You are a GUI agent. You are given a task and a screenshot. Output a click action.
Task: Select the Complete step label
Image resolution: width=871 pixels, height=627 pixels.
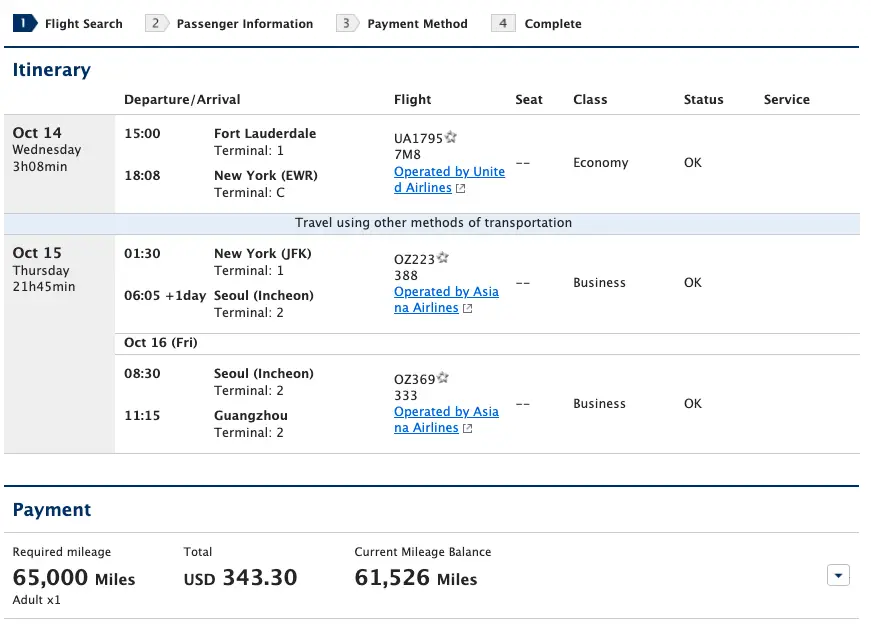pos(552,23)
